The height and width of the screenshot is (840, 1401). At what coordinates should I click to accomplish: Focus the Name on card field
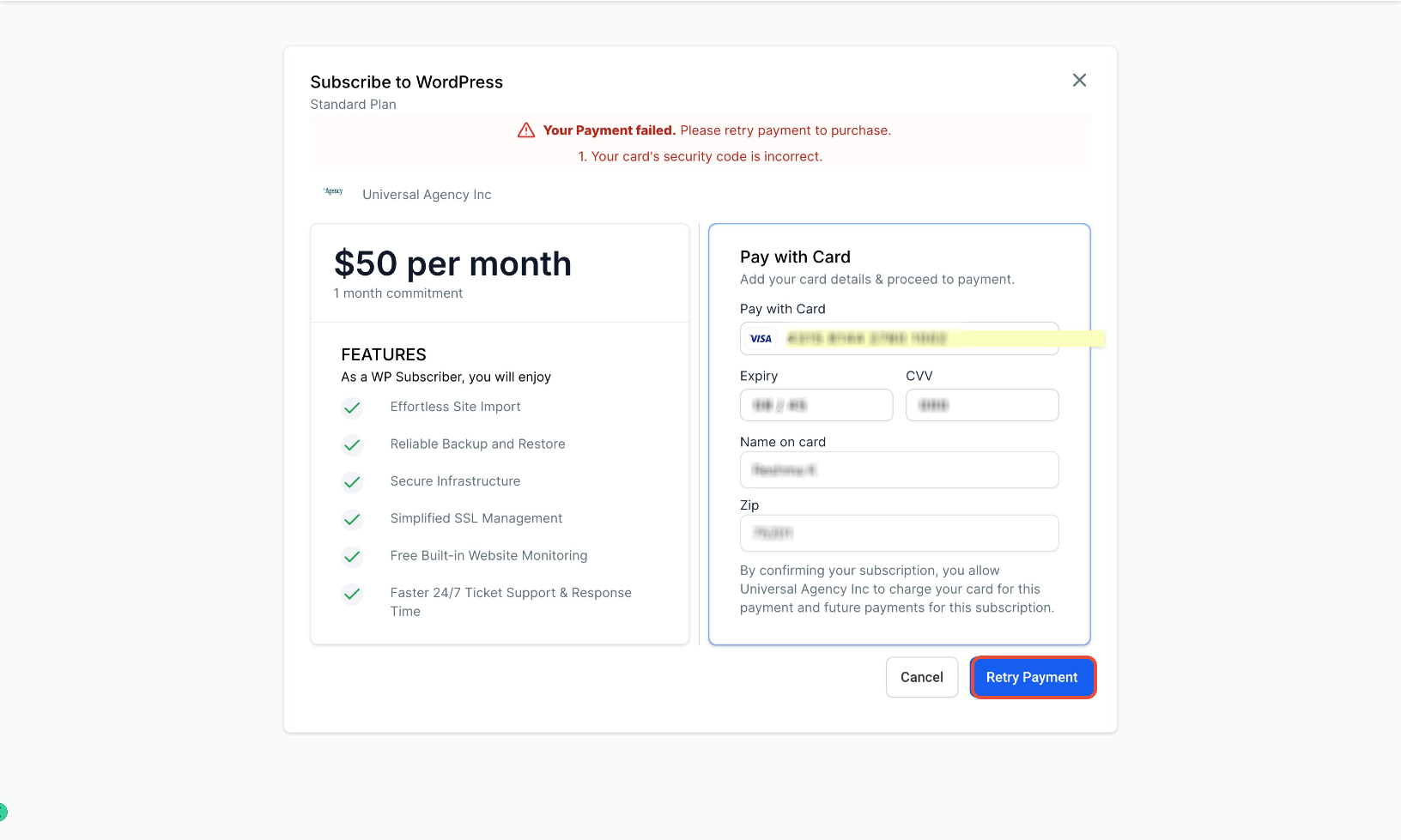pyautogui.click(x=900, y=470)
